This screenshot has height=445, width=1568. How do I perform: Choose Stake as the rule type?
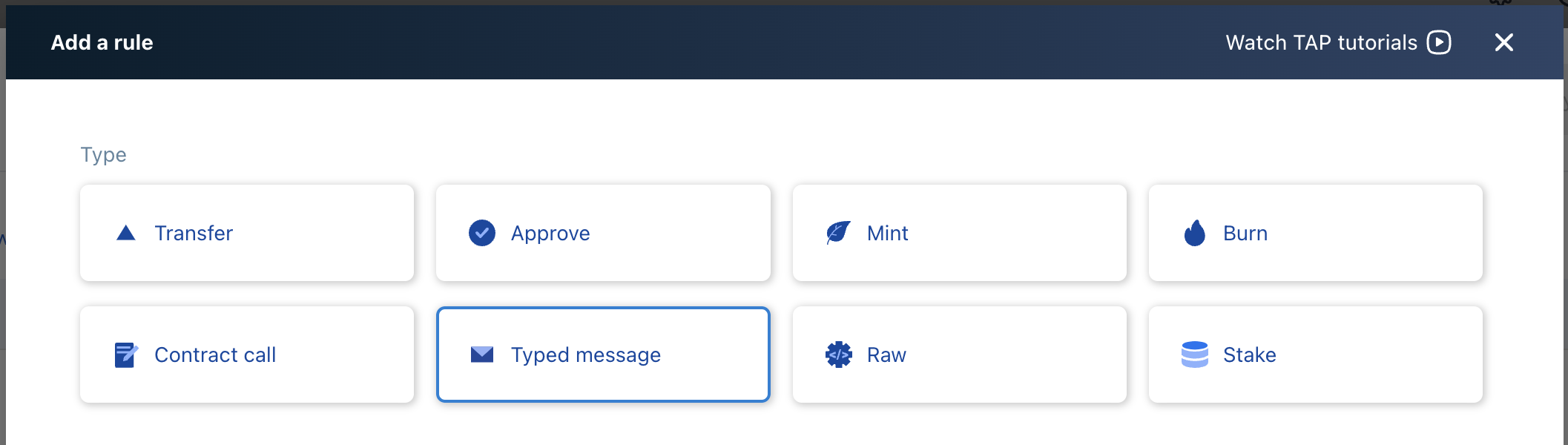[x=1316, y=355]
